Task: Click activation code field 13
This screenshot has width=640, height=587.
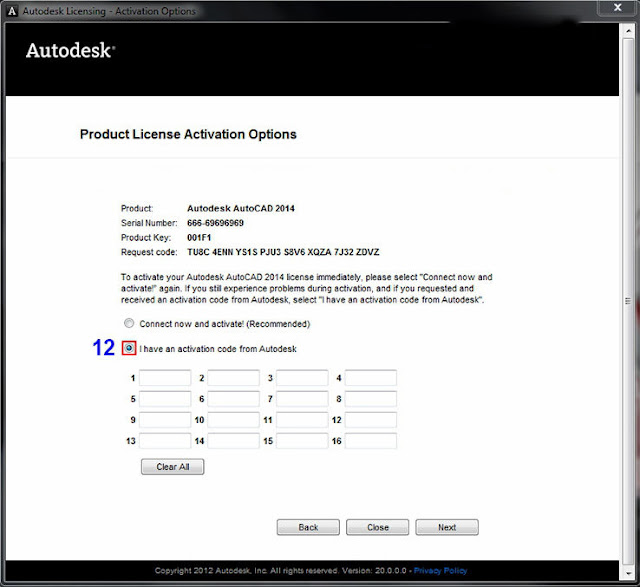Action: pyautogui.click(x=165, y=441)
